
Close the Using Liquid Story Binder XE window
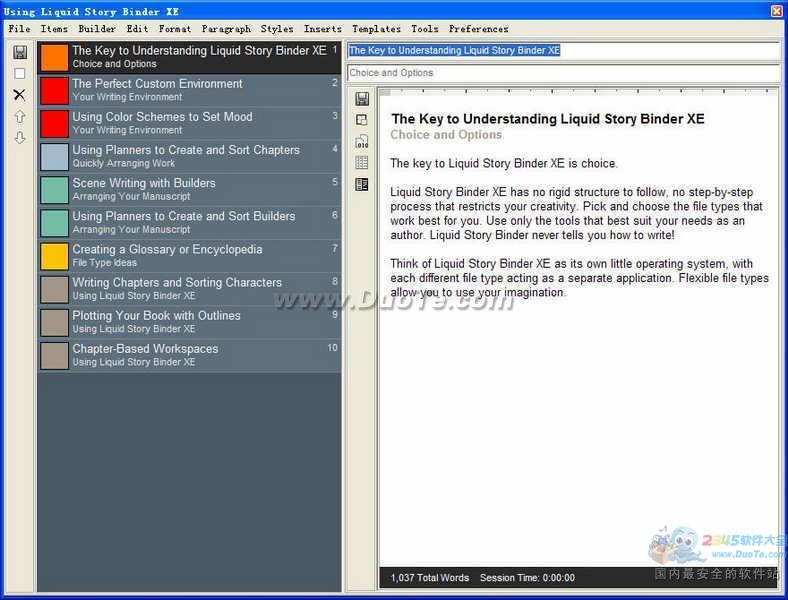tap(776, 11)
